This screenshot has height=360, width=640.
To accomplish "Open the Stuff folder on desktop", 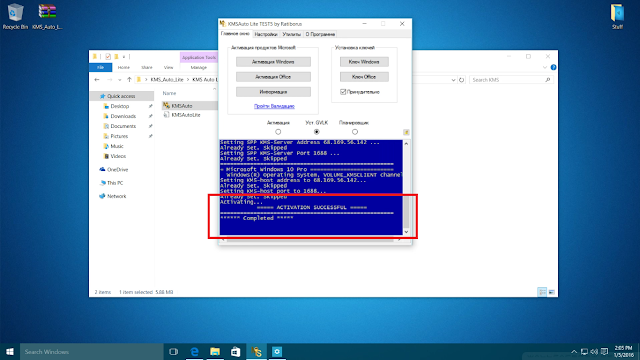I will pyautogui.click(x=617, y=16).
